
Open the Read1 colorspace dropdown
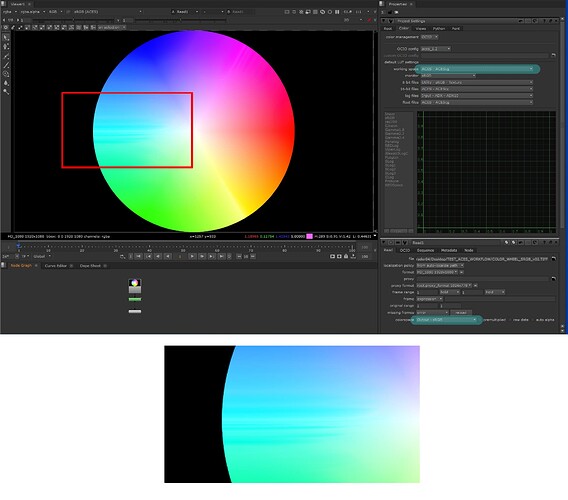tap(446, 320)
